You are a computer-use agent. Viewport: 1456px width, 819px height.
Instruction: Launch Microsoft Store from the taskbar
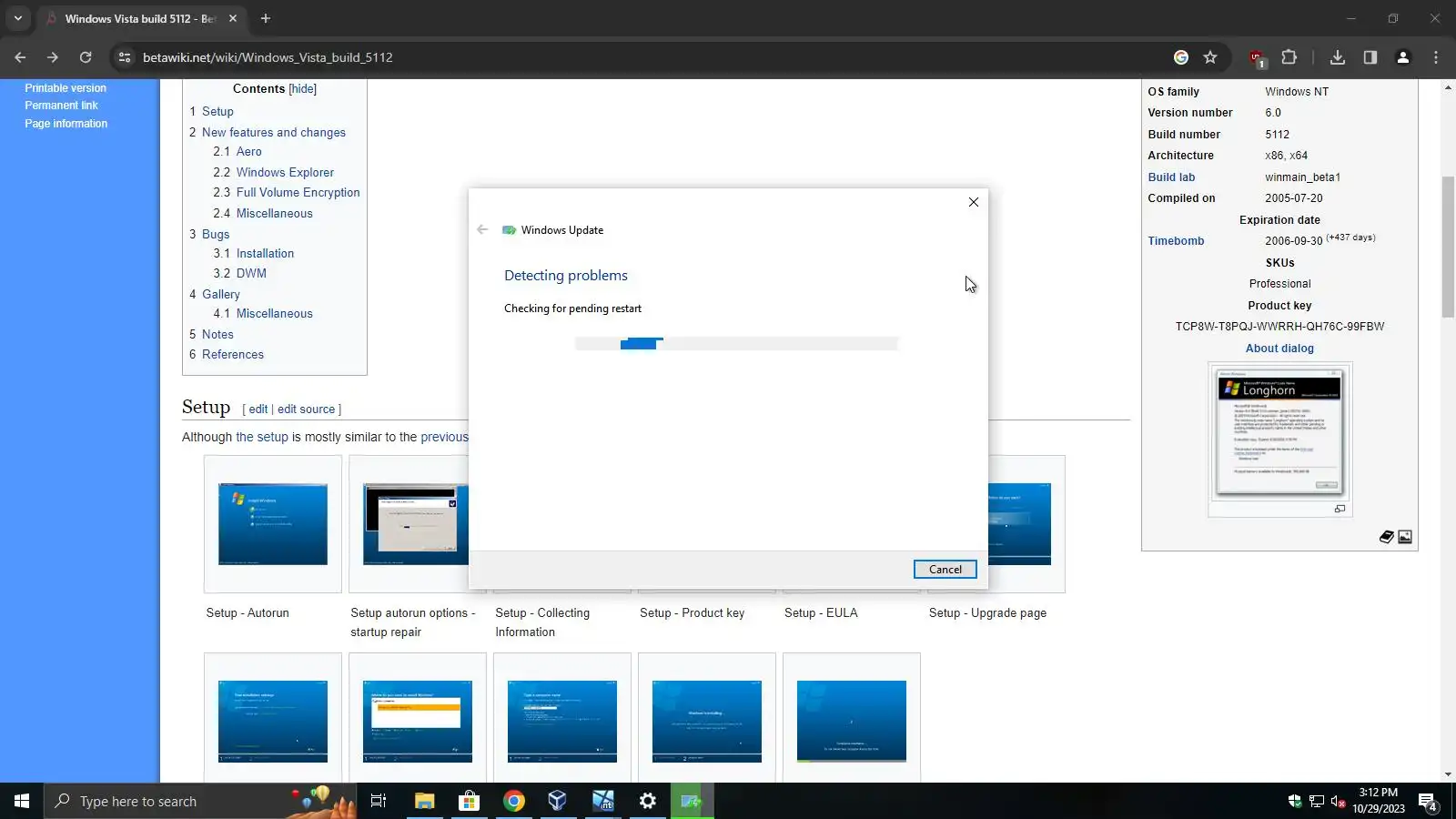pyautogui.click(x=469, y=801)
